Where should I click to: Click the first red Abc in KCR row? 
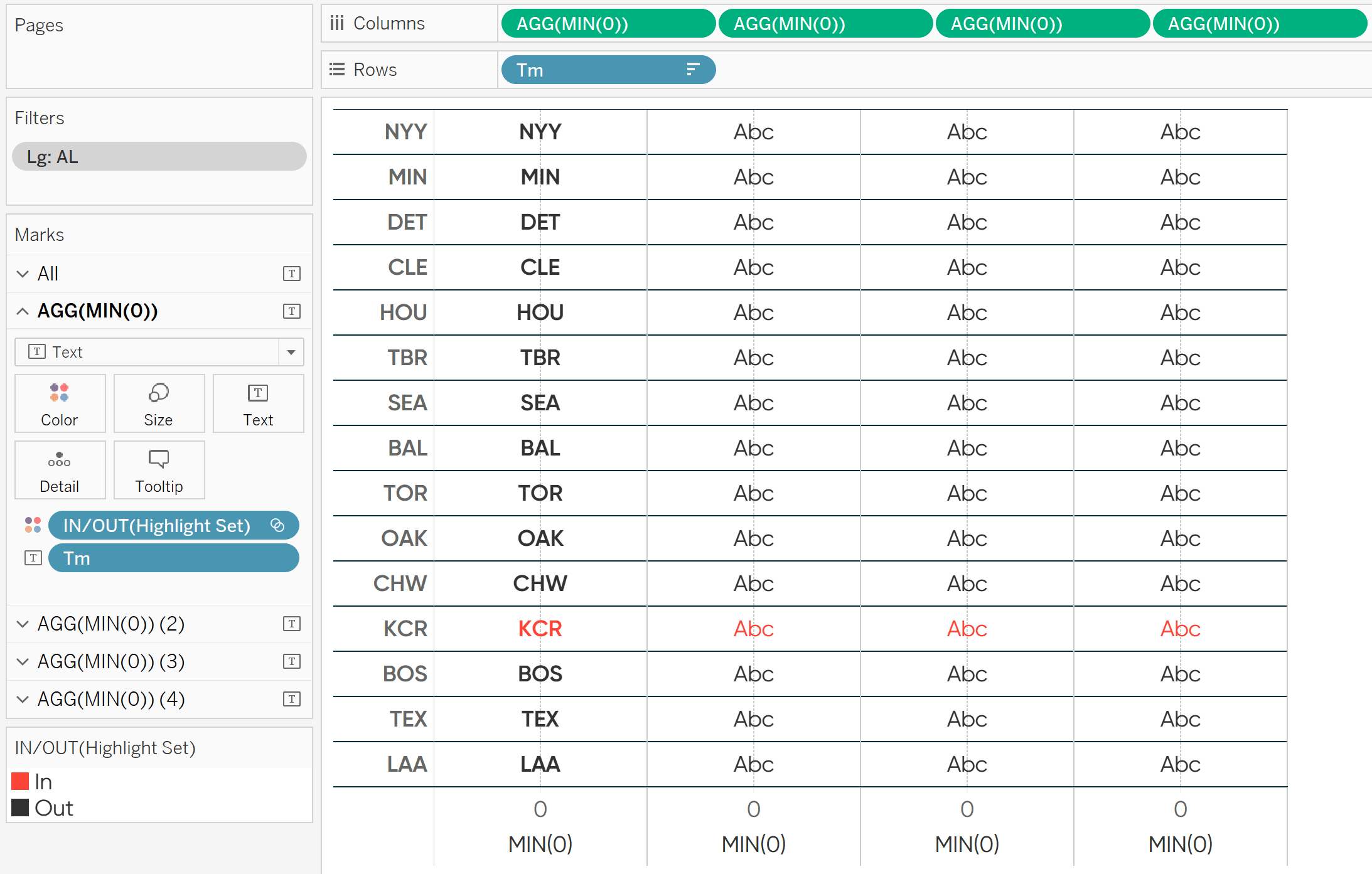pyautogui.click(x=754, y=629)
